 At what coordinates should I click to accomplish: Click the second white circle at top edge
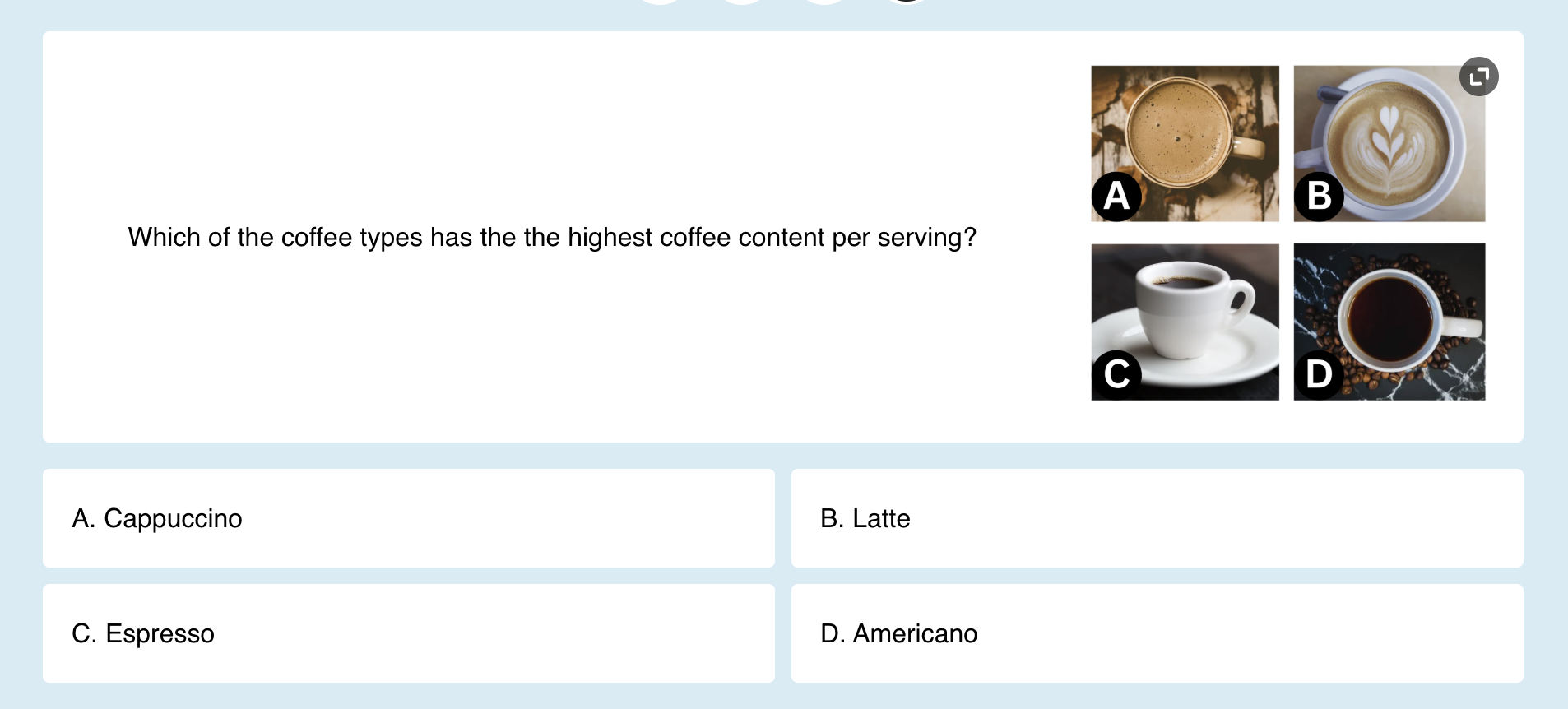pos(741,2)
